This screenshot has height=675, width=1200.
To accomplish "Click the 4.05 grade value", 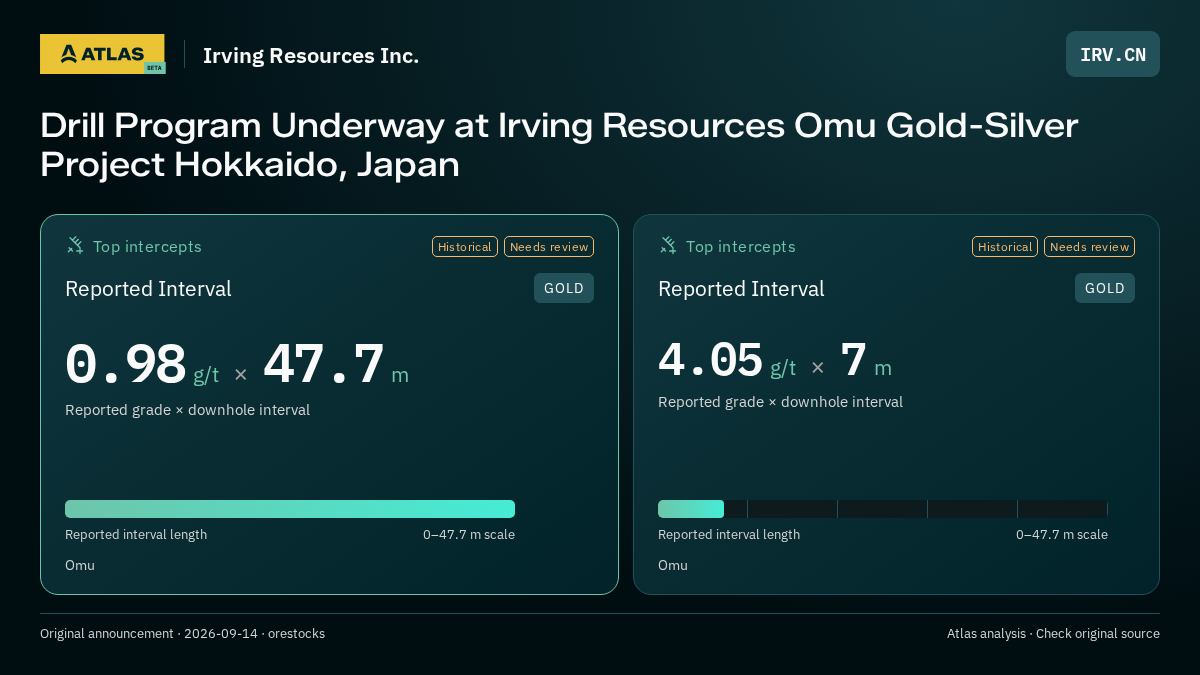I will [711, 360].
